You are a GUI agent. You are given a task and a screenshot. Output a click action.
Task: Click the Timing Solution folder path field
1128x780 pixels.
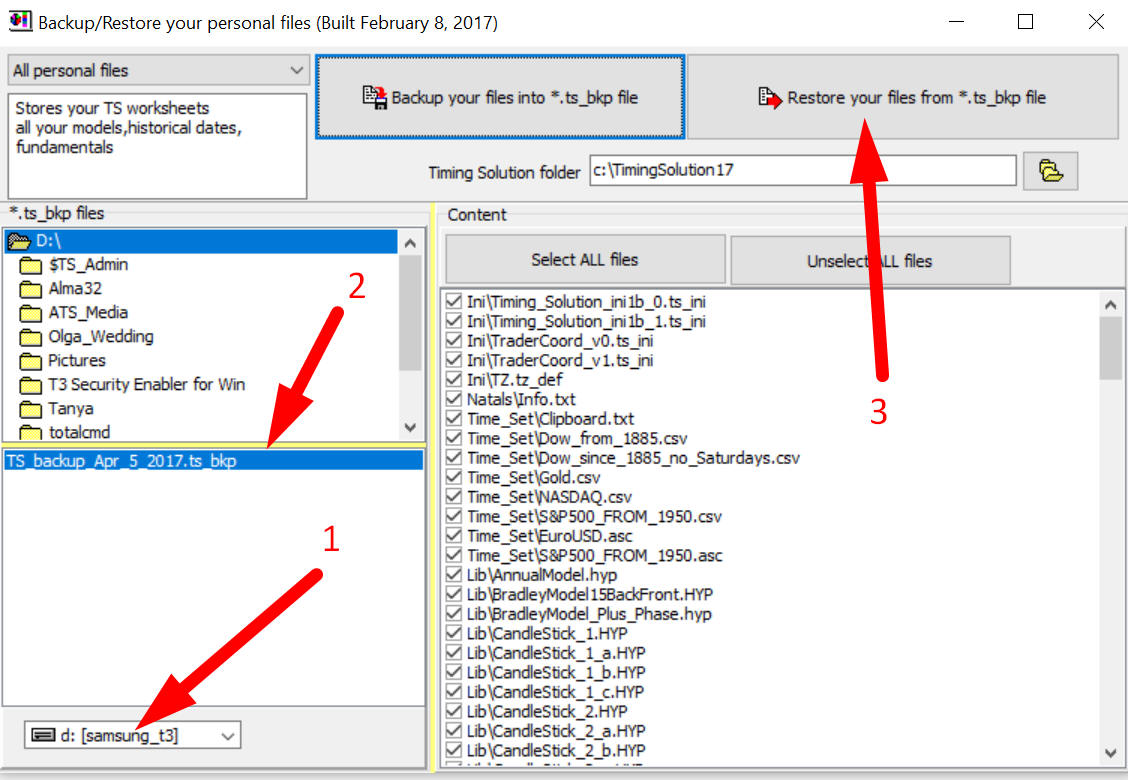pos(802,171)
